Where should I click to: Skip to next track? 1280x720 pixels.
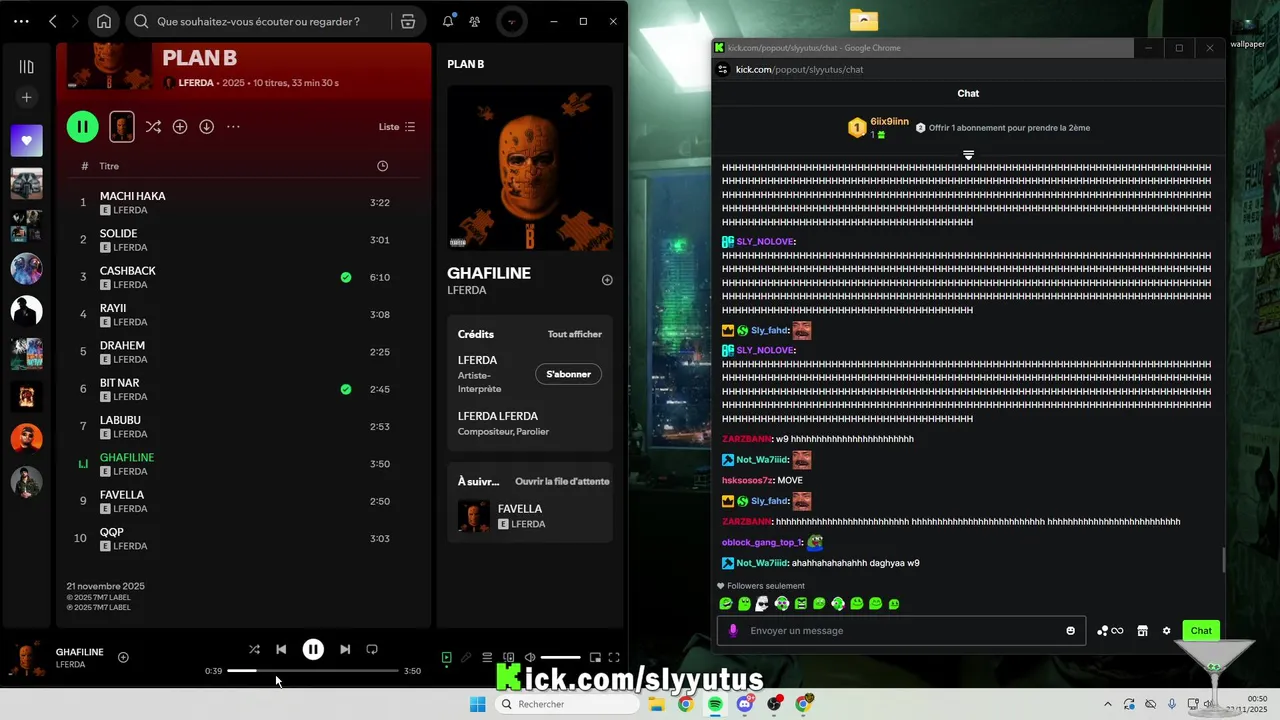(345, 649)
